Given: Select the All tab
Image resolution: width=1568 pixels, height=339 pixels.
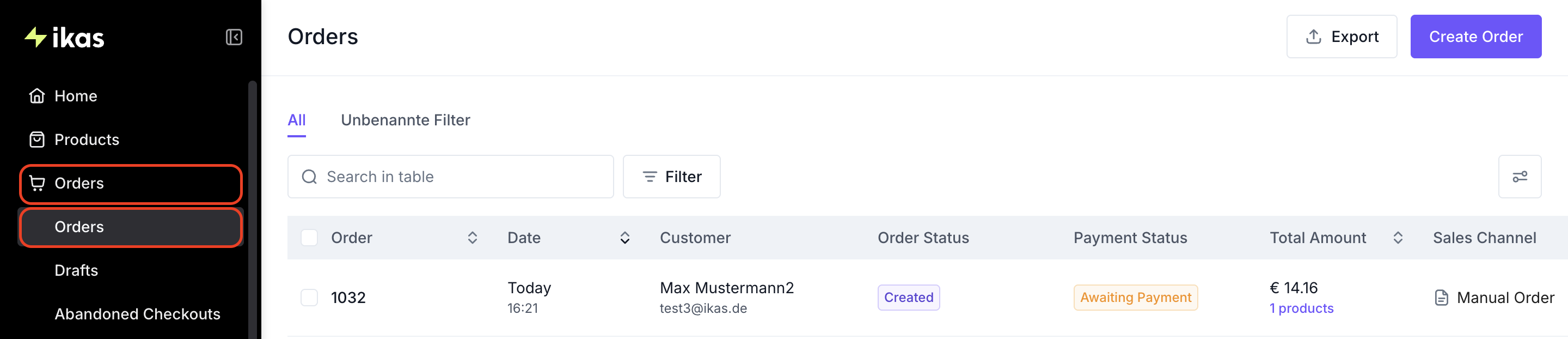Looking at the screenshot, I should point(296,120).
